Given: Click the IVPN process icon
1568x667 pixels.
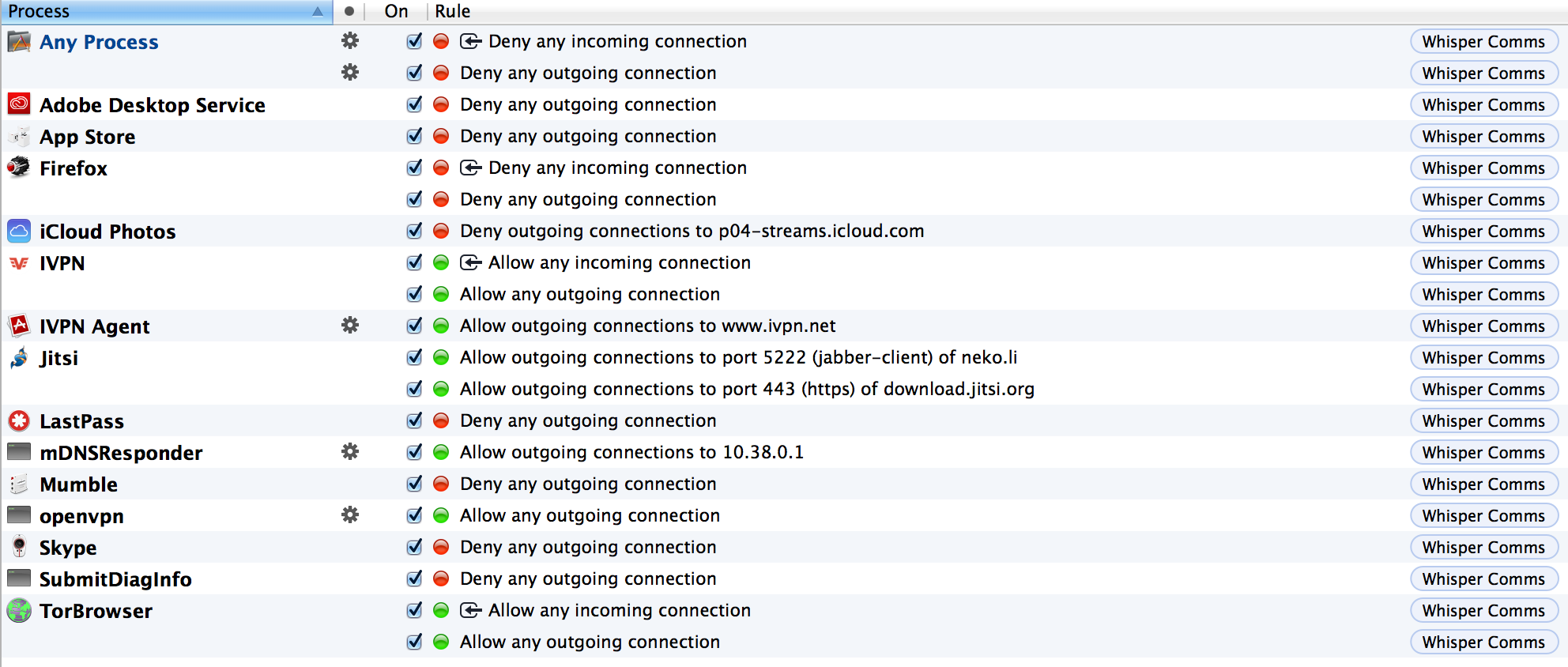Looking at the screenshot, I should pyautogui.click(x=19, y=262).
